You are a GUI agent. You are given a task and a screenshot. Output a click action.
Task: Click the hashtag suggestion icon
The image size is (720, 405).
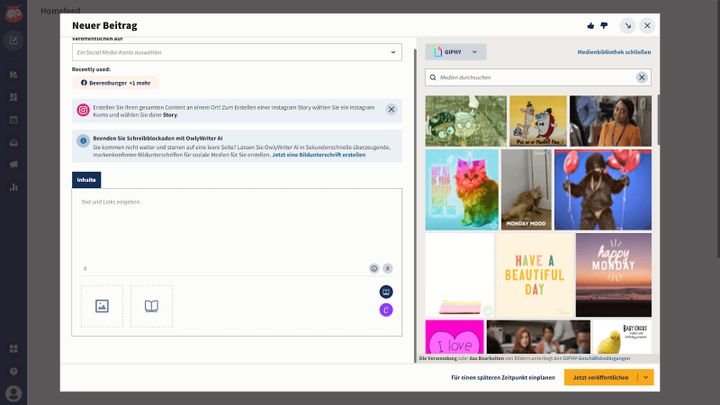388,269
